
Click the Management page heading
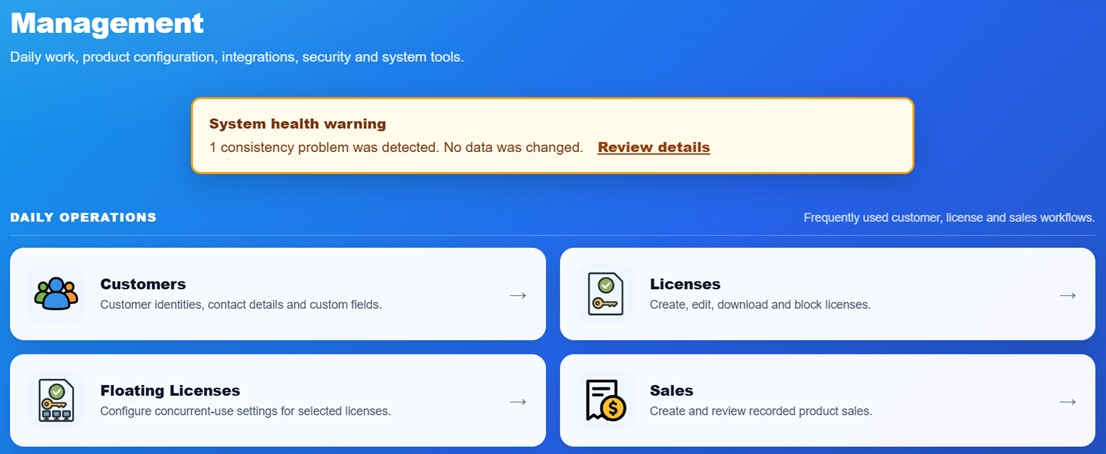107,23
